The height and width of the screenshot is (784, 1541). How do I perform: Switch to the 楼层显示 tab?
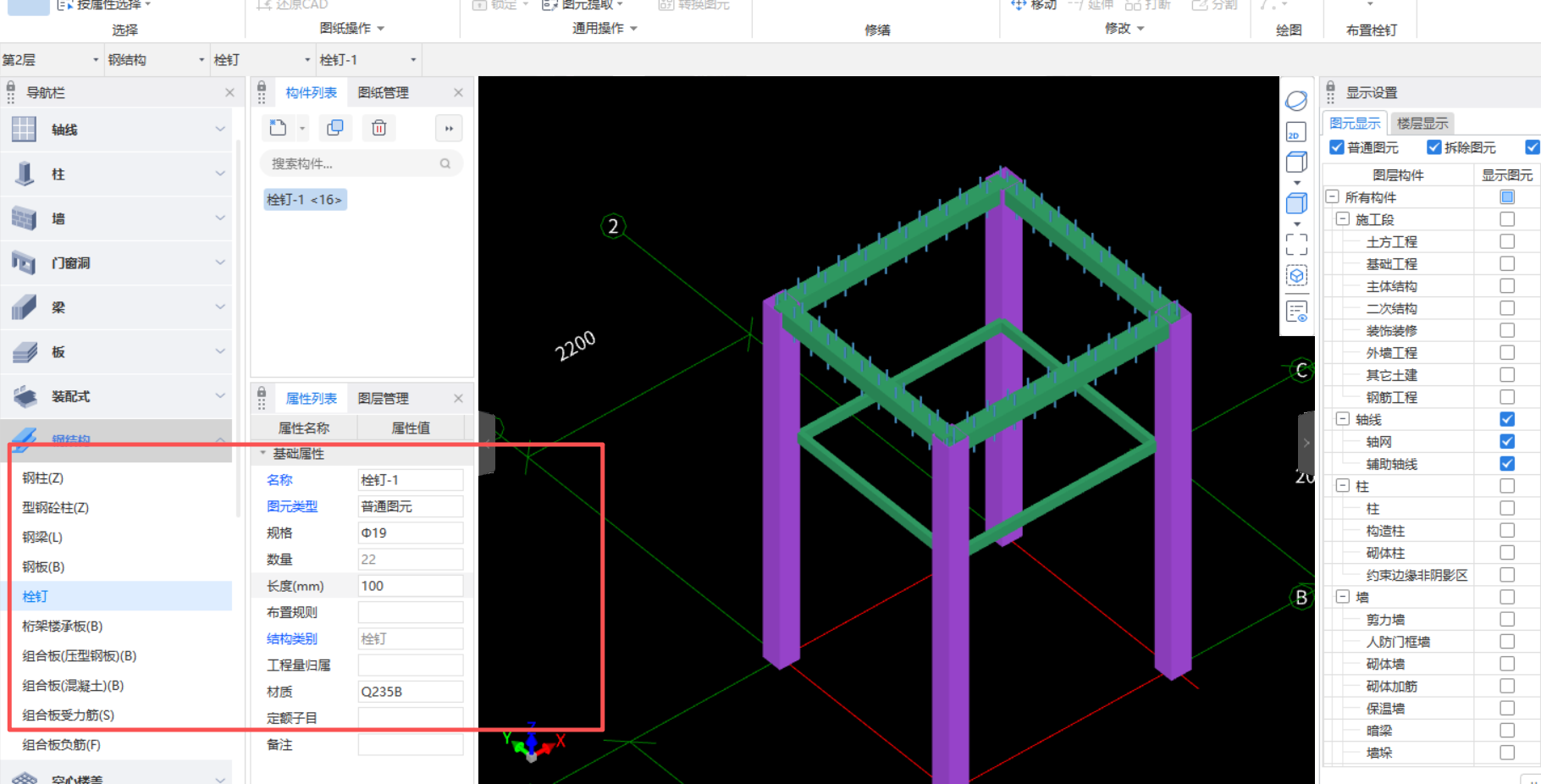(1422, 124)
